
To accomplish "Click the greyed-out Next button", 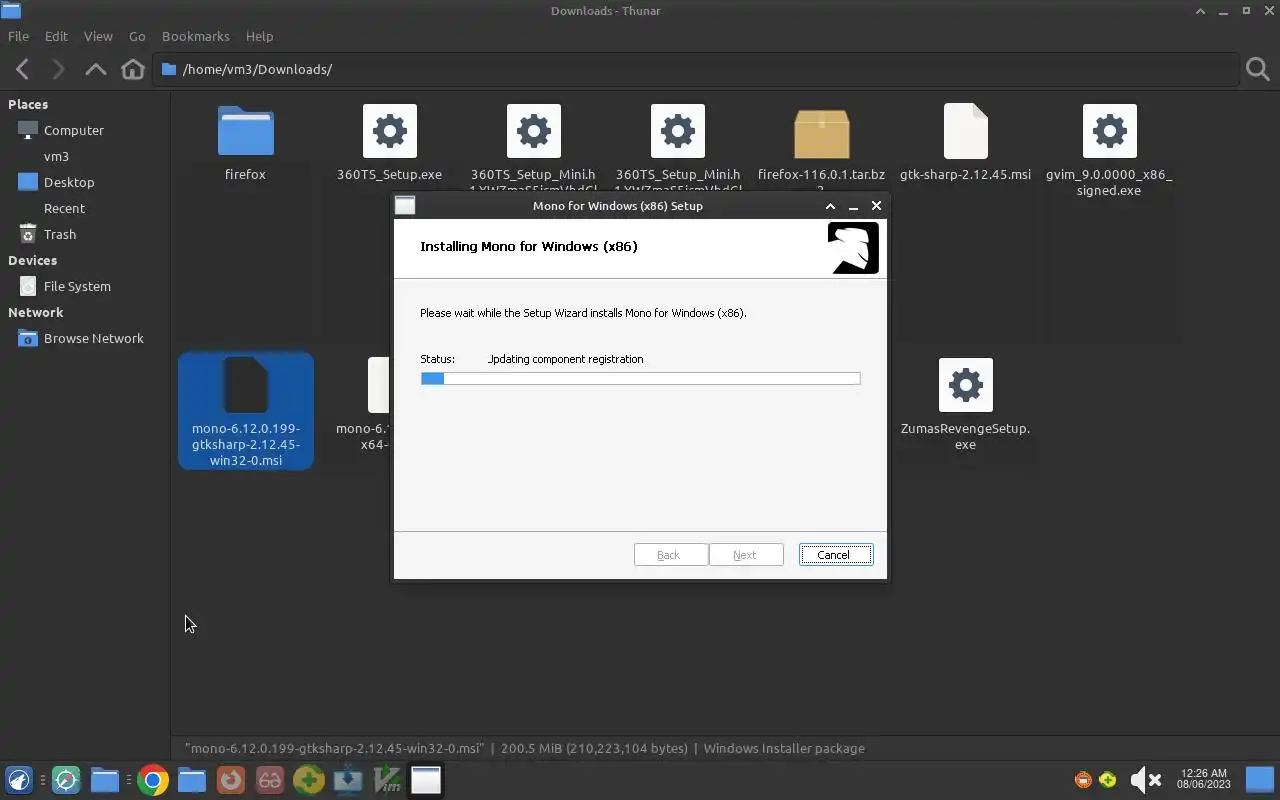I will point(746,555).
